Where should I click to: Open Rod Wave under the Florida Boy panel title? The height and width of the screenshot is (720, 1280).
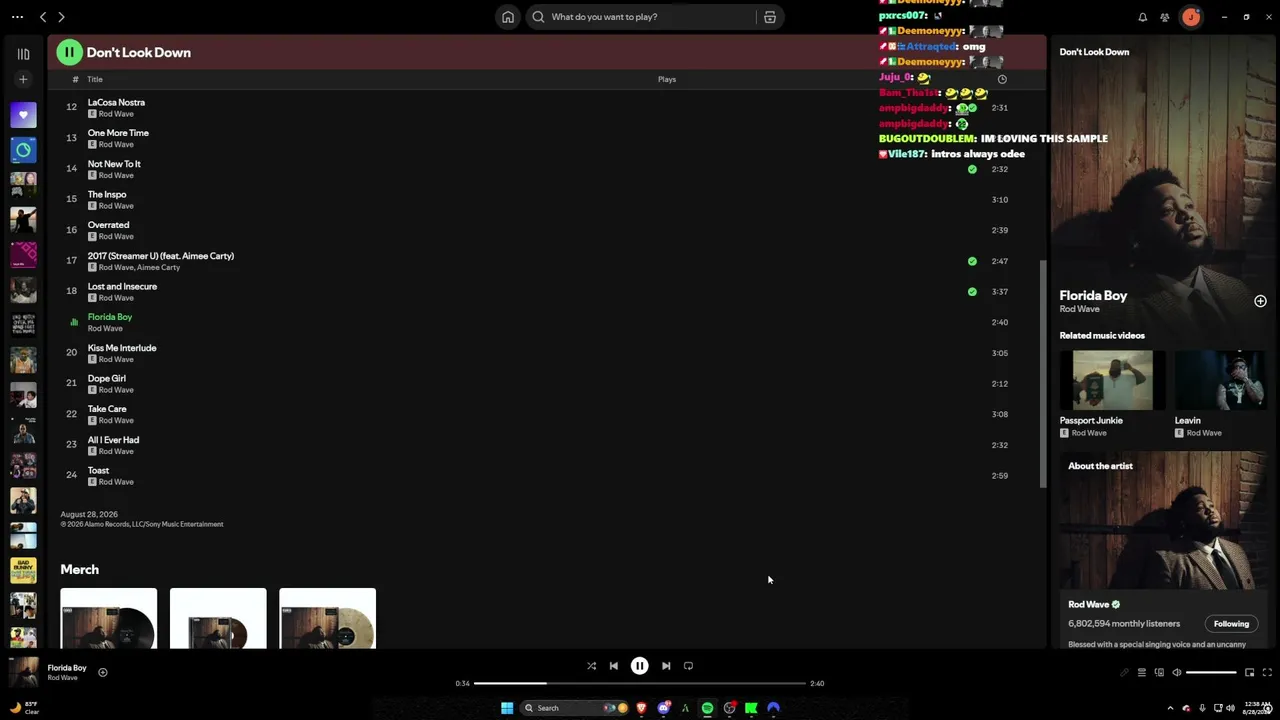click(1079, 309)
